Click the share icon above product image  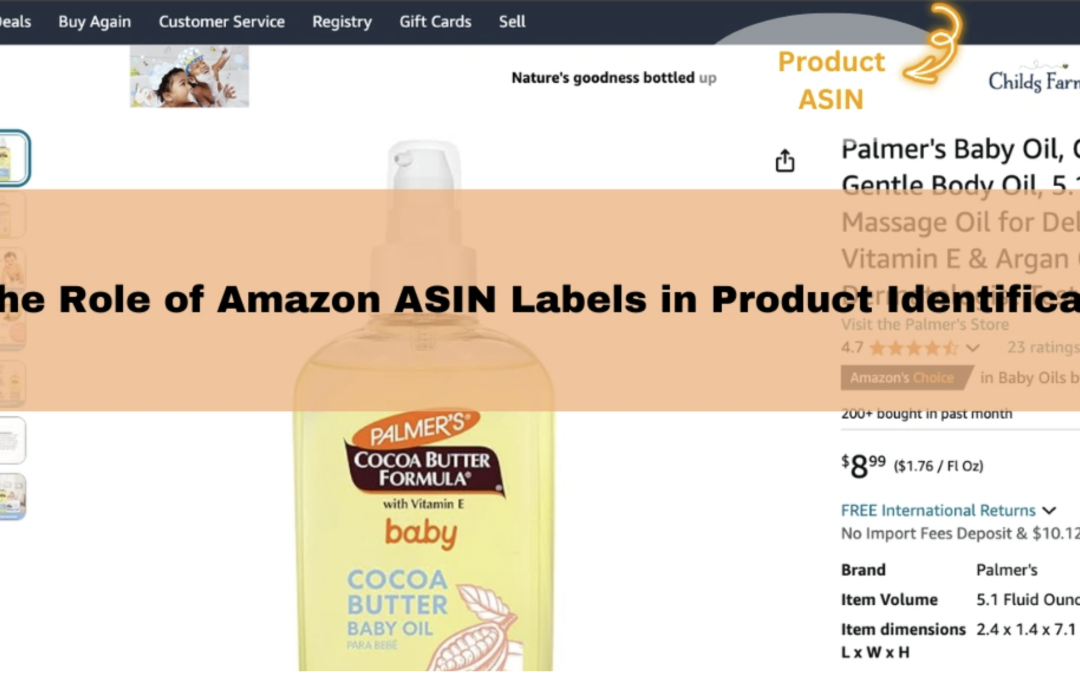pos(785,161)
